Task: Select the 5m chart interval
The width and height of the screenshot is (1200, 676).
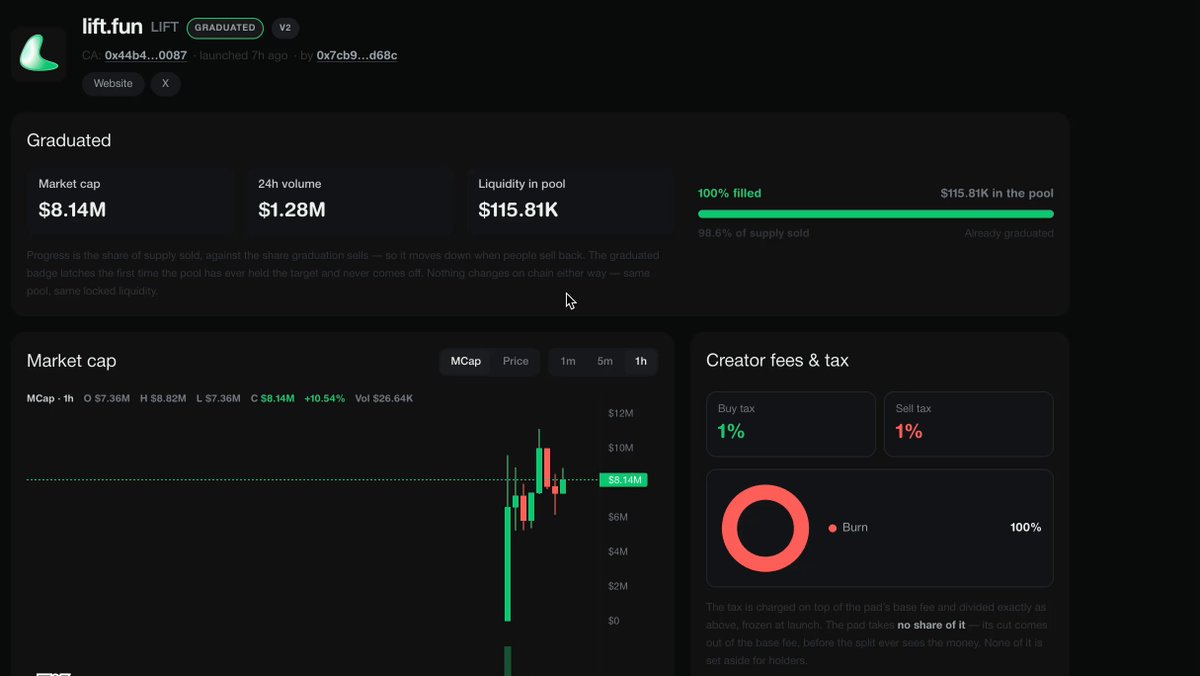Action: point(605,361)
